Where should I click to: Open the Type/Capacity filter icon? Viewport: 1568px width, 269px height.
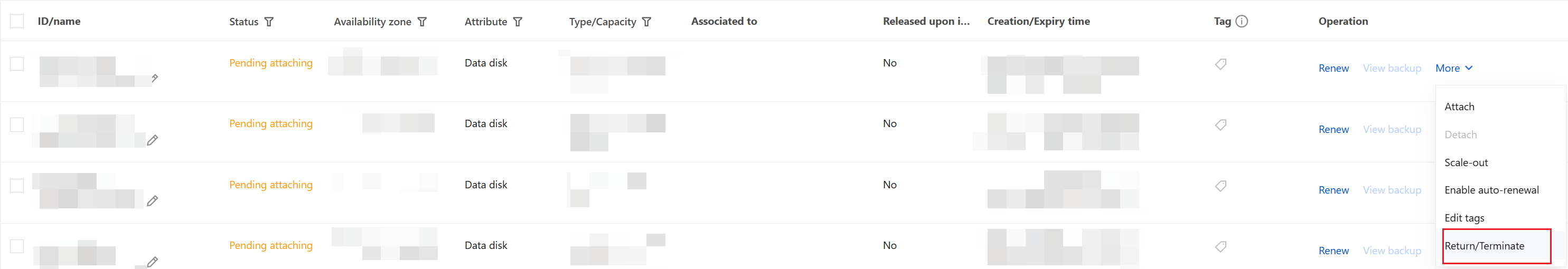[x=646, y=22]
